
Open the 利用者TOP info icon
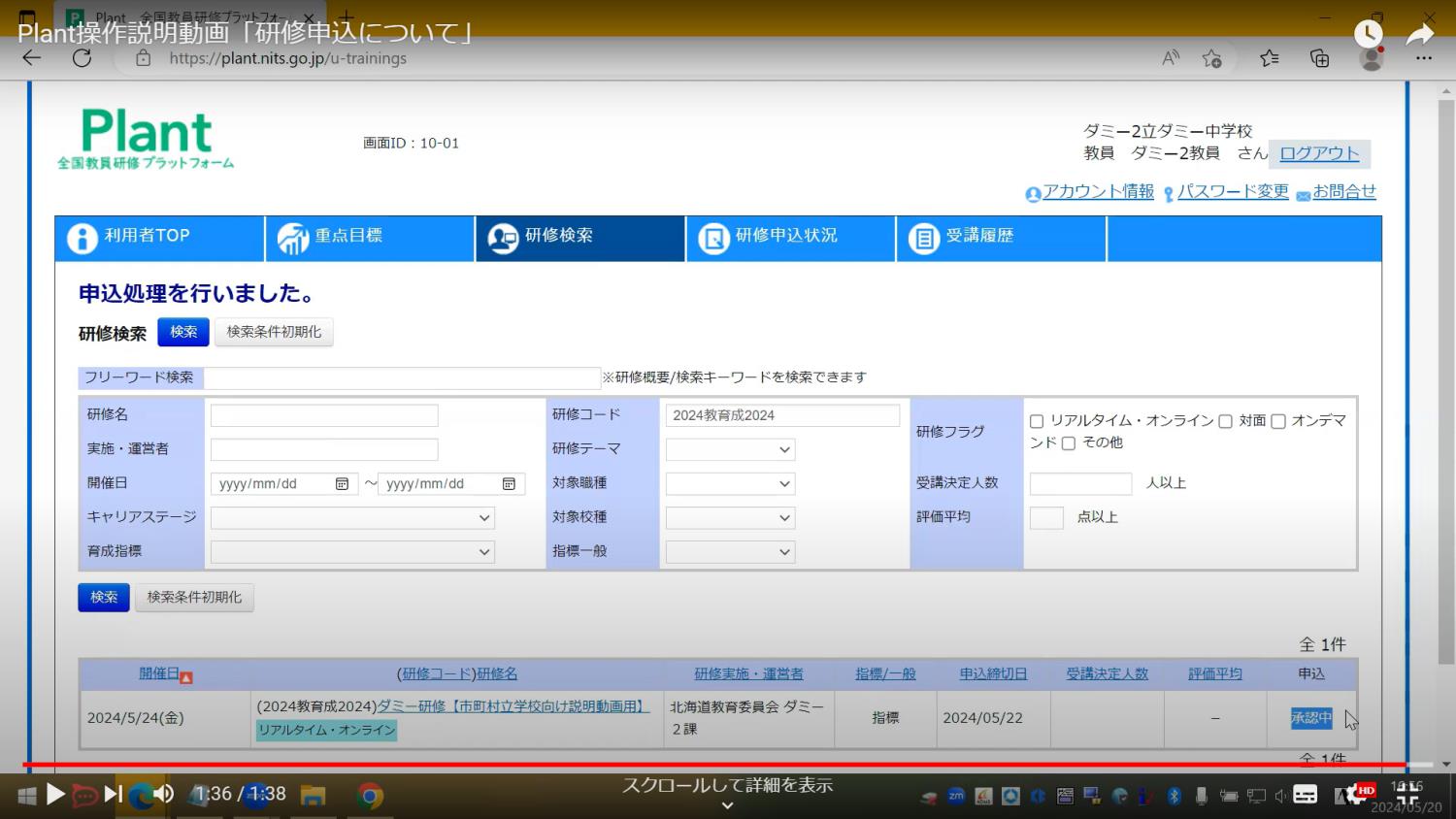(82, 238)
